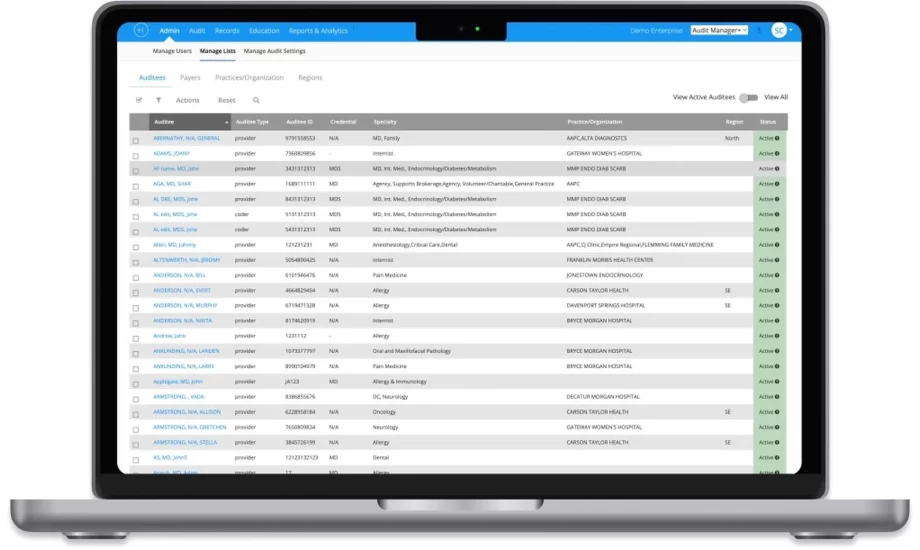920x550 pixels.
Task: Click the status info icon for ARMSTRONG, N/A, GRETCHEN
Action: (x=777, y=427)
